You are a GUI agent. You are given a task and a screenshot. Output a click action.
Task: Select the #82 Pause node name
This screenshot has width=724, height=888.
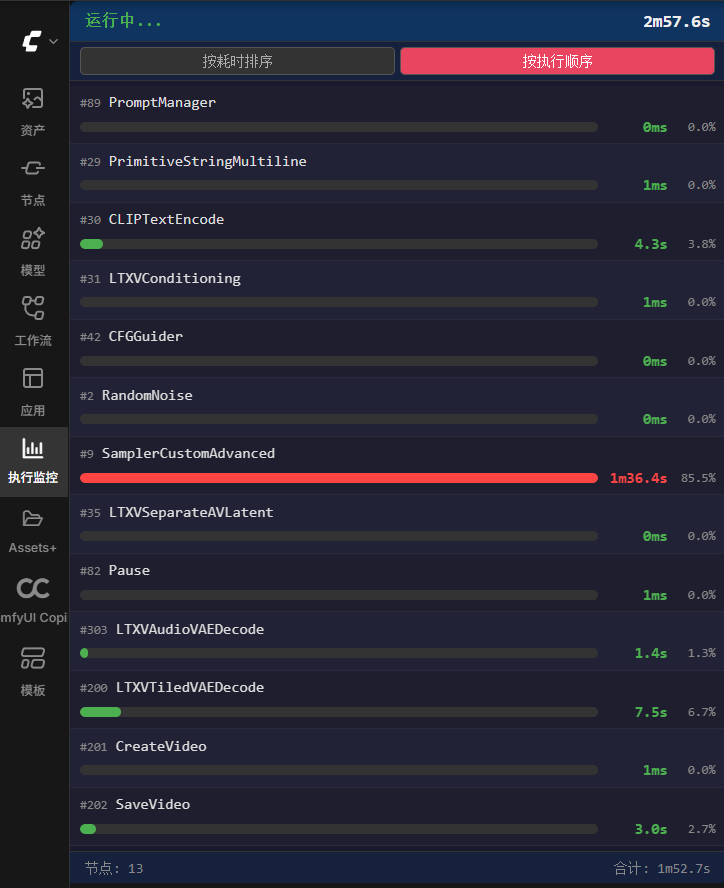point(129,571)
